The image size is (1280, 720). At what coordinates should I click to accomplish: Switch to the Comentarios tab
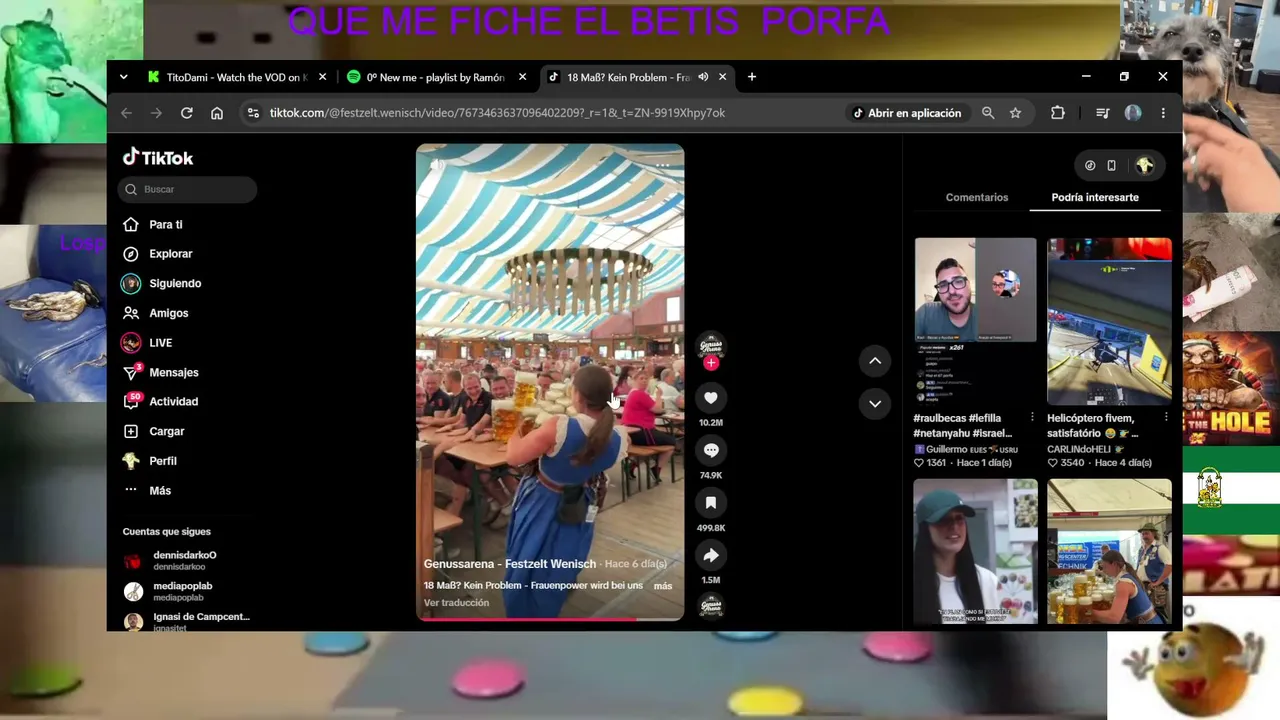(x=977, y=198)
